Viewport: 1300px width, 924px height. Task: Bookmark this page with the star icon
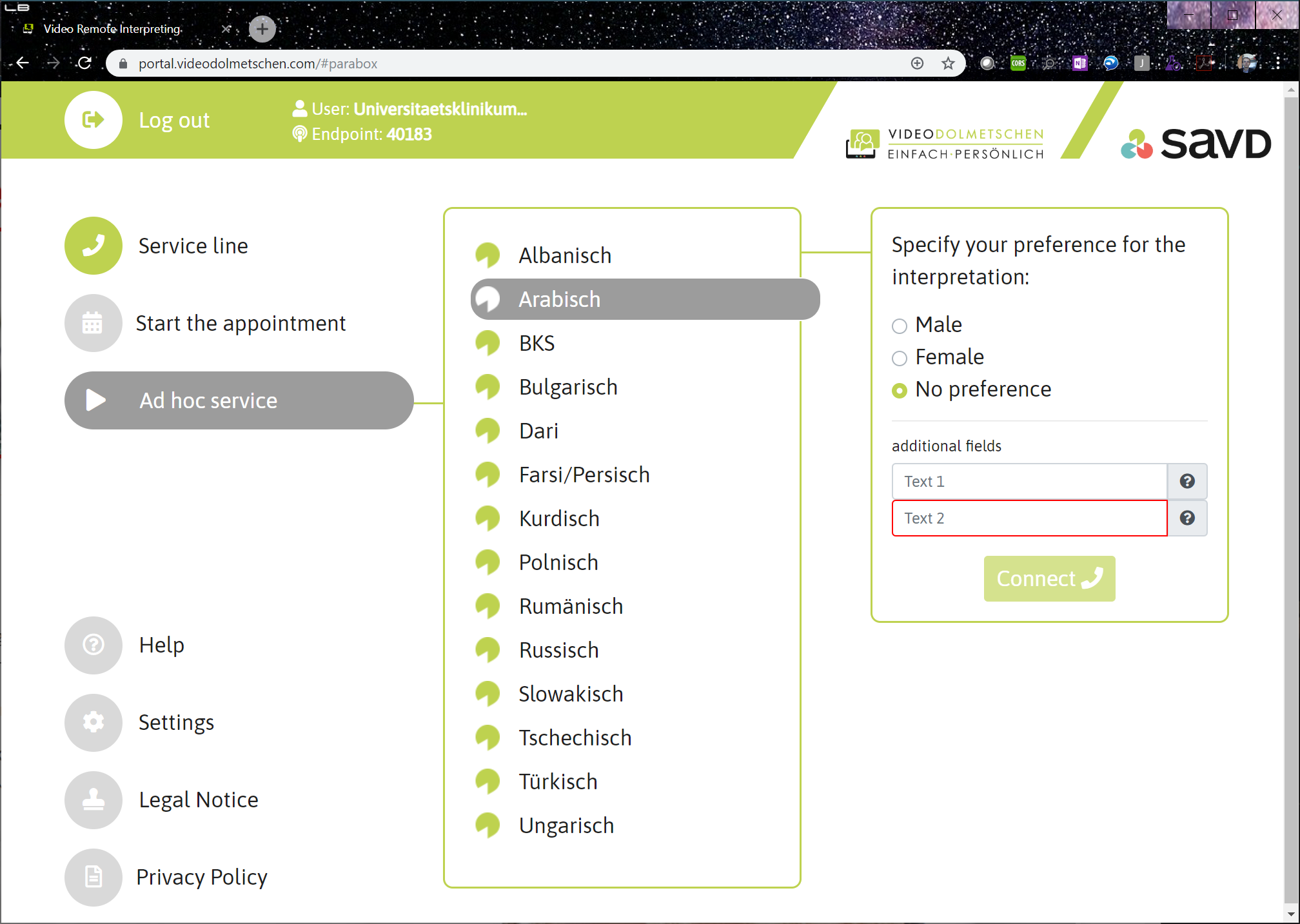(x=948, y=63)
